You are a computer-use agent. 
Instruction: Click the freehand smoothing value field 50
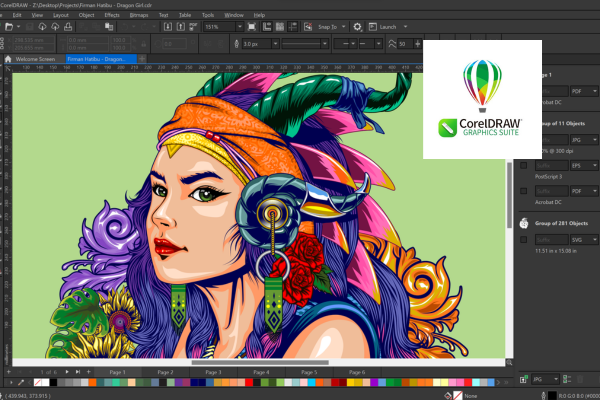coord(406,44)
